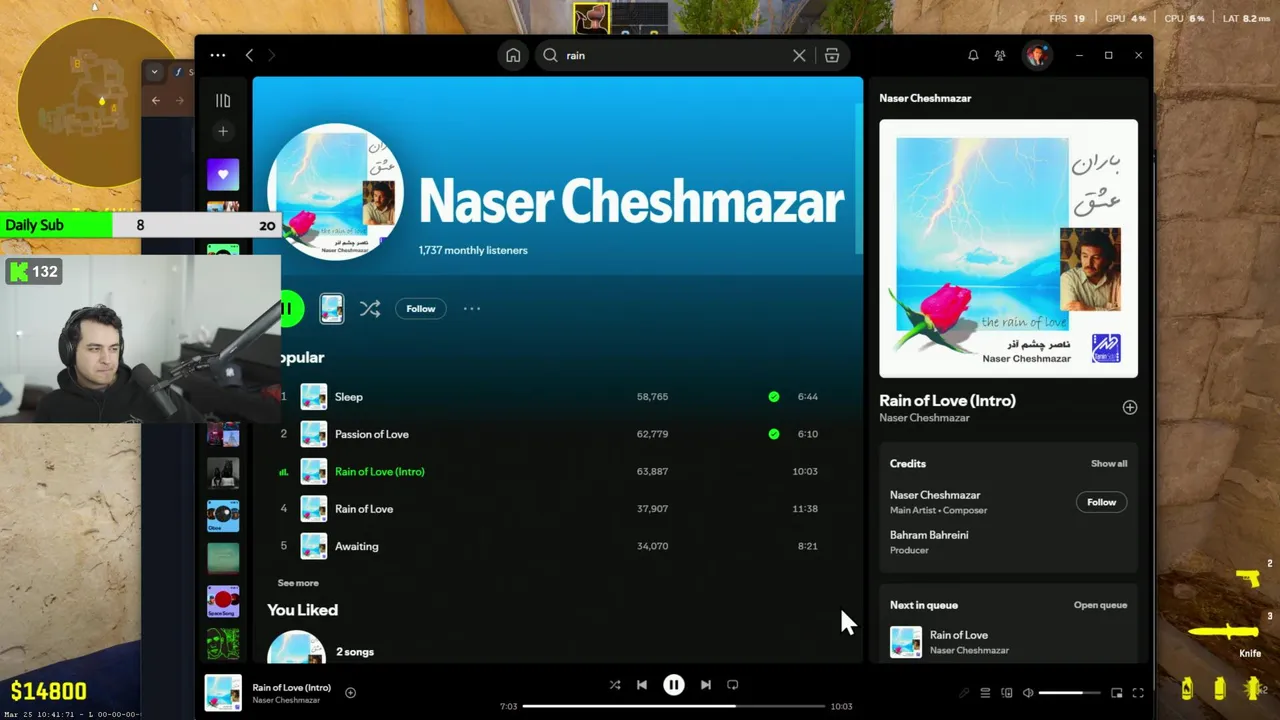The width and height of the screenshot is (1280, 720).
Task: Remove Sleep from Liked Songs via checkmark
Action: point(773,397)
